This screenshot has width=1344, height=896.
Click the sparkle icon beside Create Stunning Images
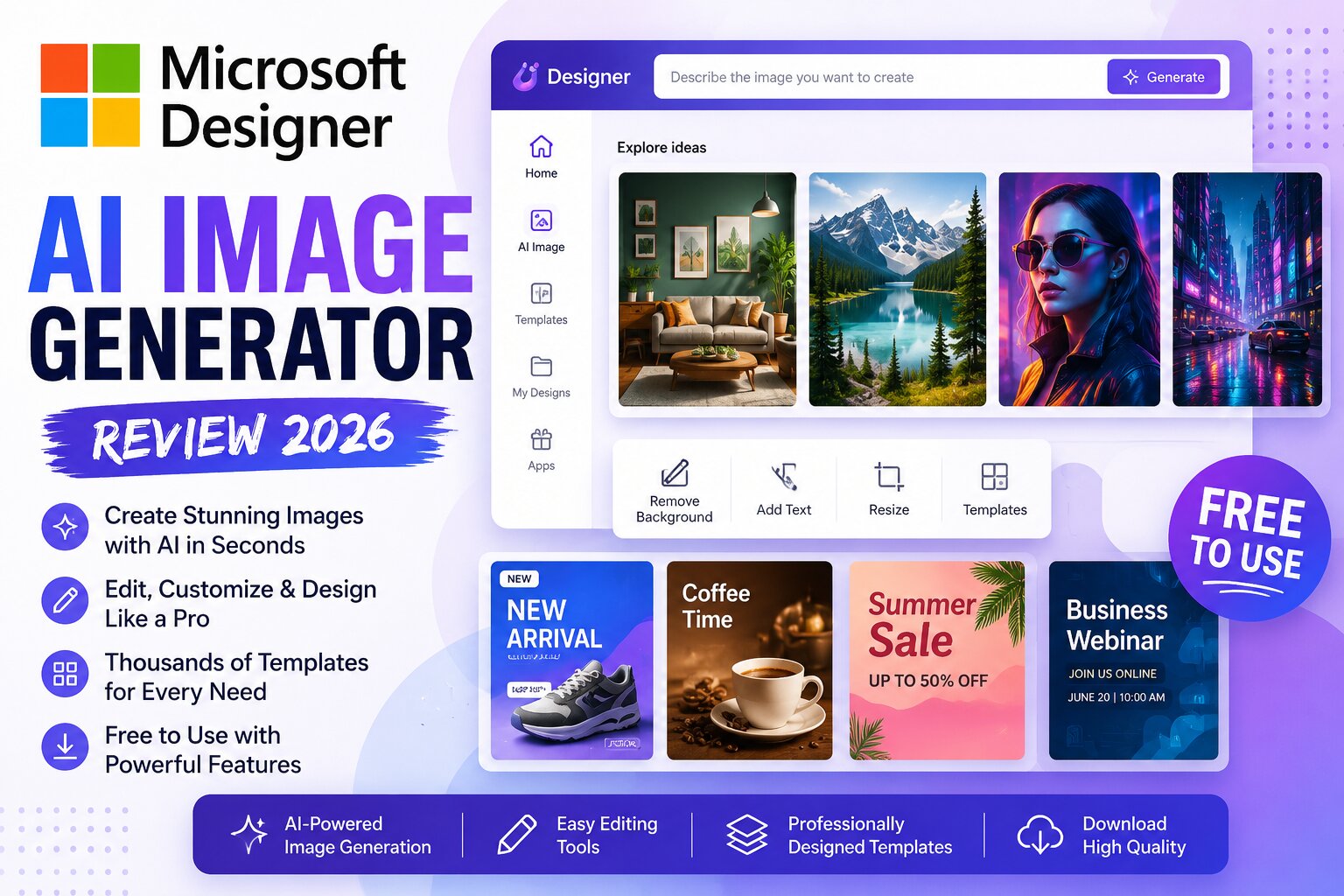(65, 527)
